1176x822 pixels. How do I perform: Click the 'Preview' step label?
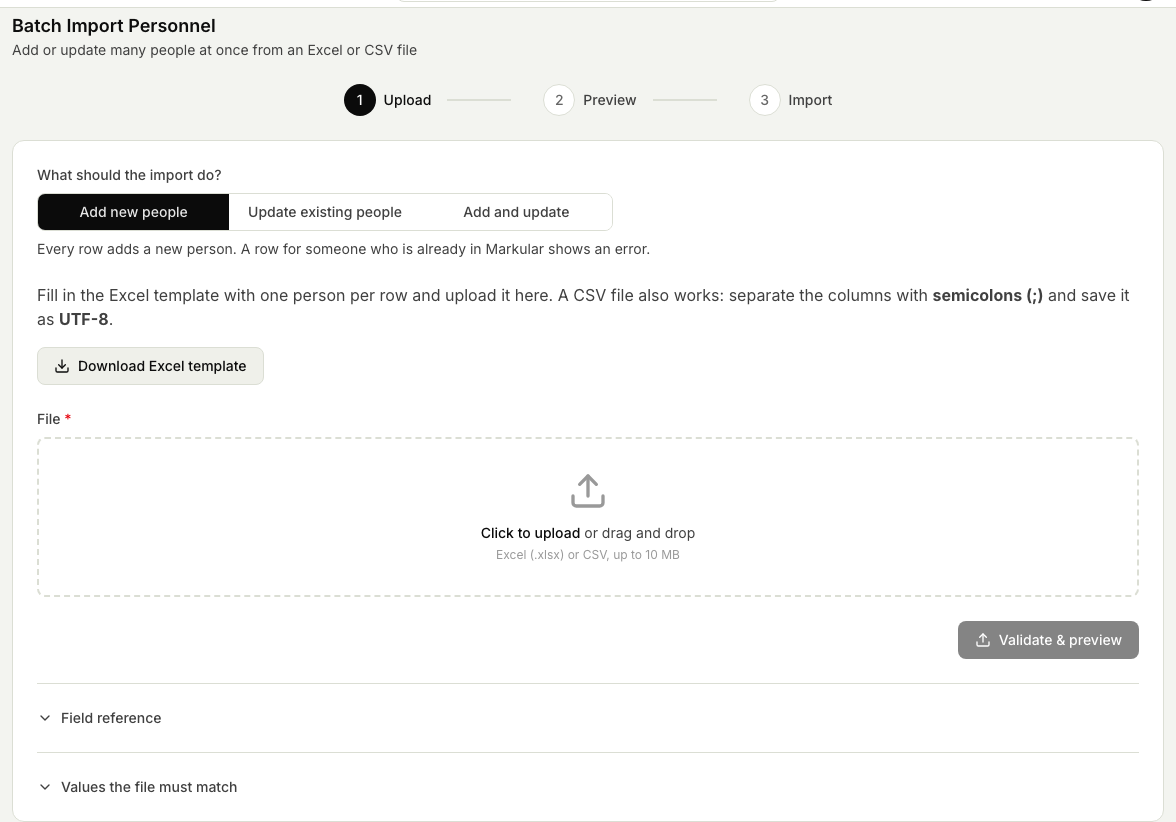[610, 100]
